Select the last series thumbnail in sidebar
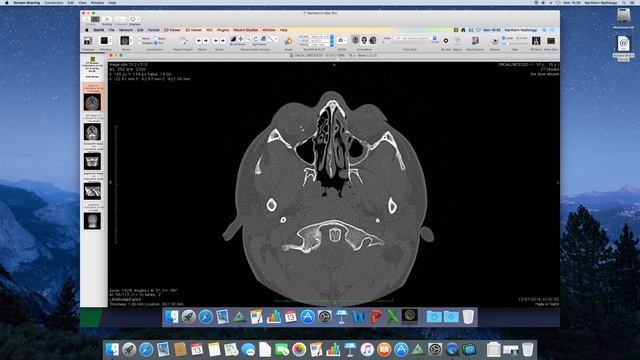Screen dimensions: 640x360 point(92,221)
